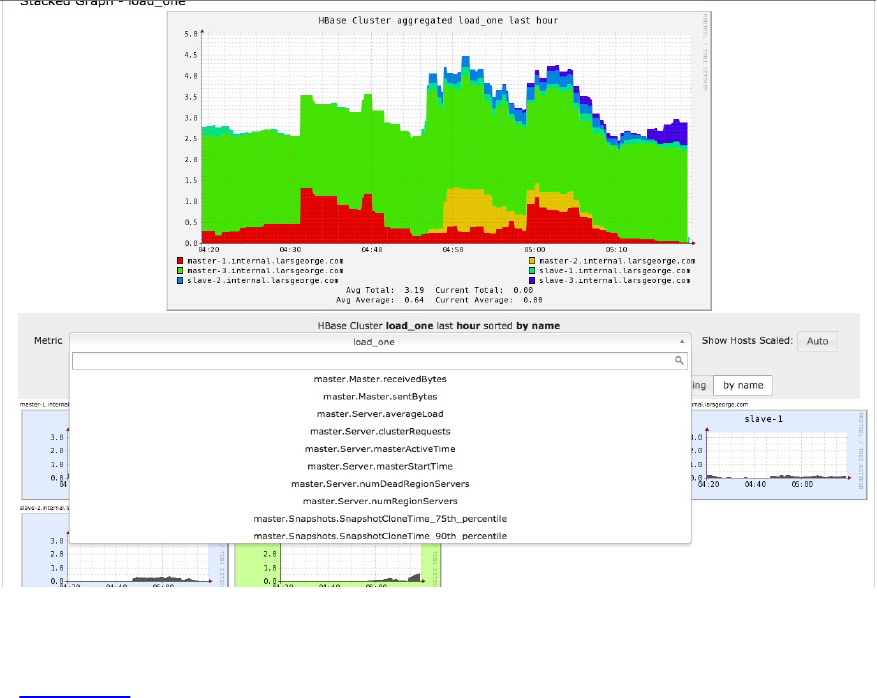Pick master.Server.masterActiveTime metric
Image resolution: width=877 pixels, height=698 pixels.
coord(380,449)
